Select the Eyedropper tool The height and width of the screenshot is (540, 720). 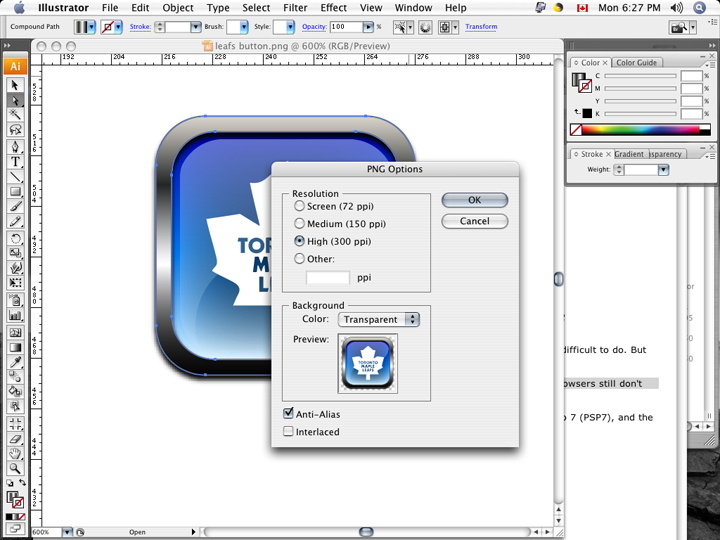15,362
